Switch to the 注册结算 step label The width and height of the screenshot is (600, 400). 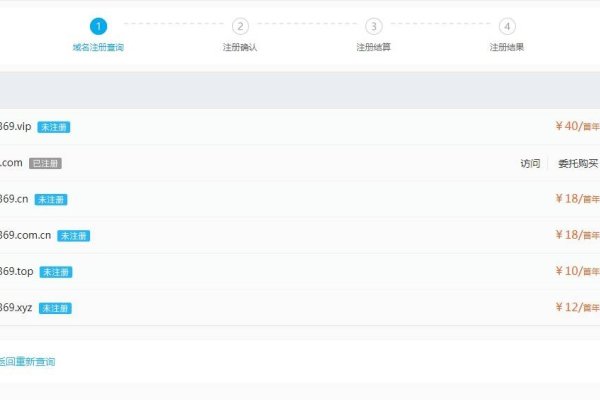coord(373,47)
